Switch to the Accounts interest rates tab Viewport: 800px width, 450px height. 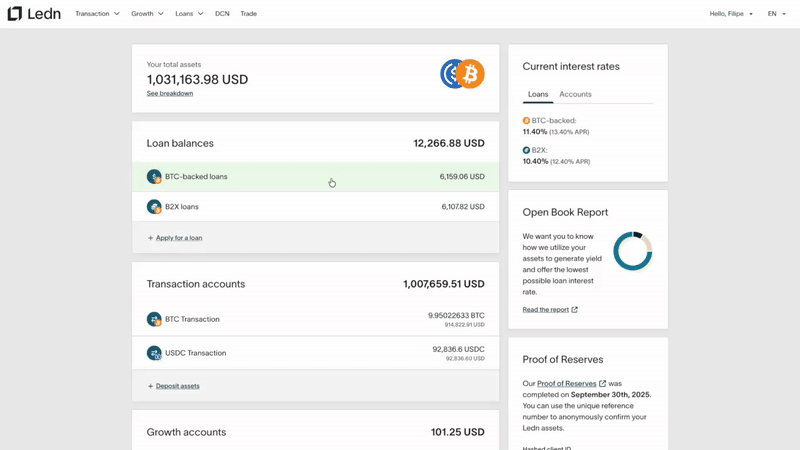575,94
